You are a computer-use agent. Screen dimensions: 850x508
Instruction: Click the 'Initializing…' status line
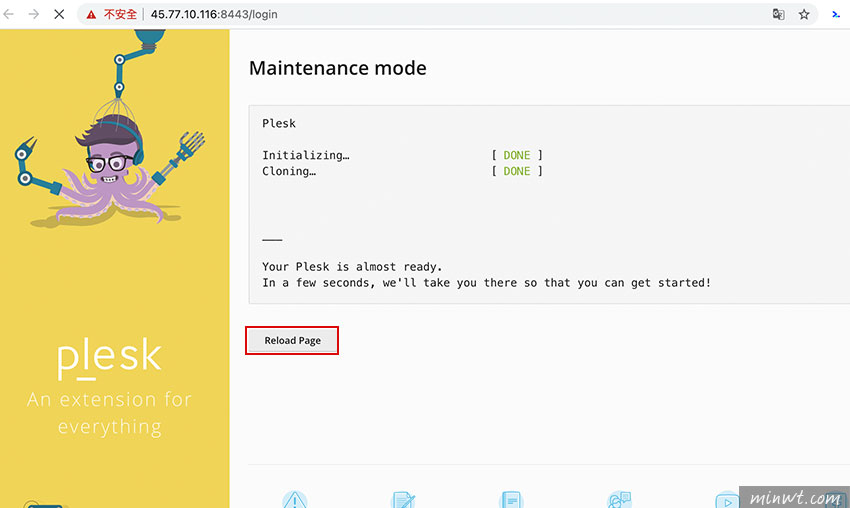click(x=306, y=155)
